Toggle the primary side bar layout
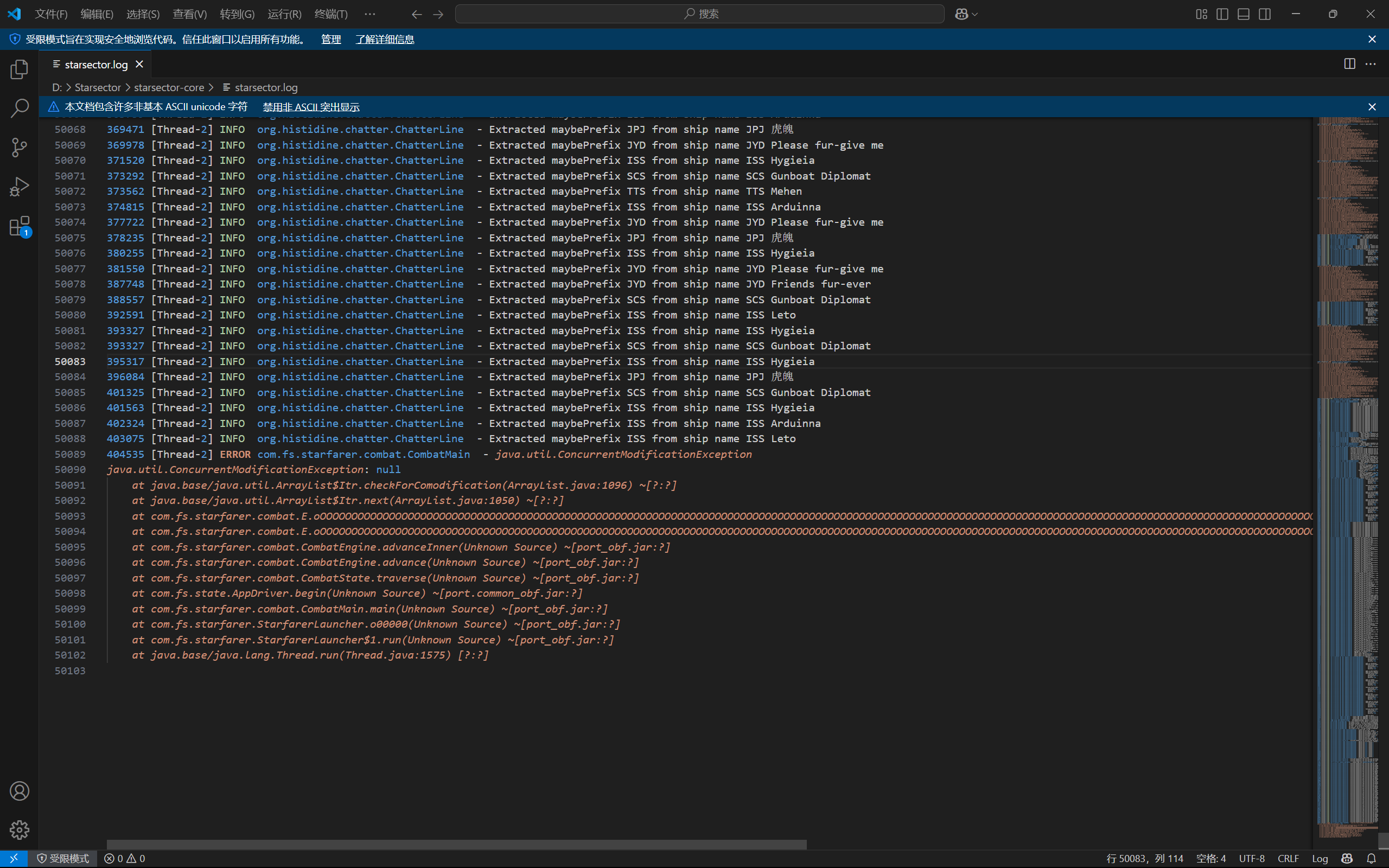Viewport: 1389px width, 868px height. click(x=1222, y=14)
